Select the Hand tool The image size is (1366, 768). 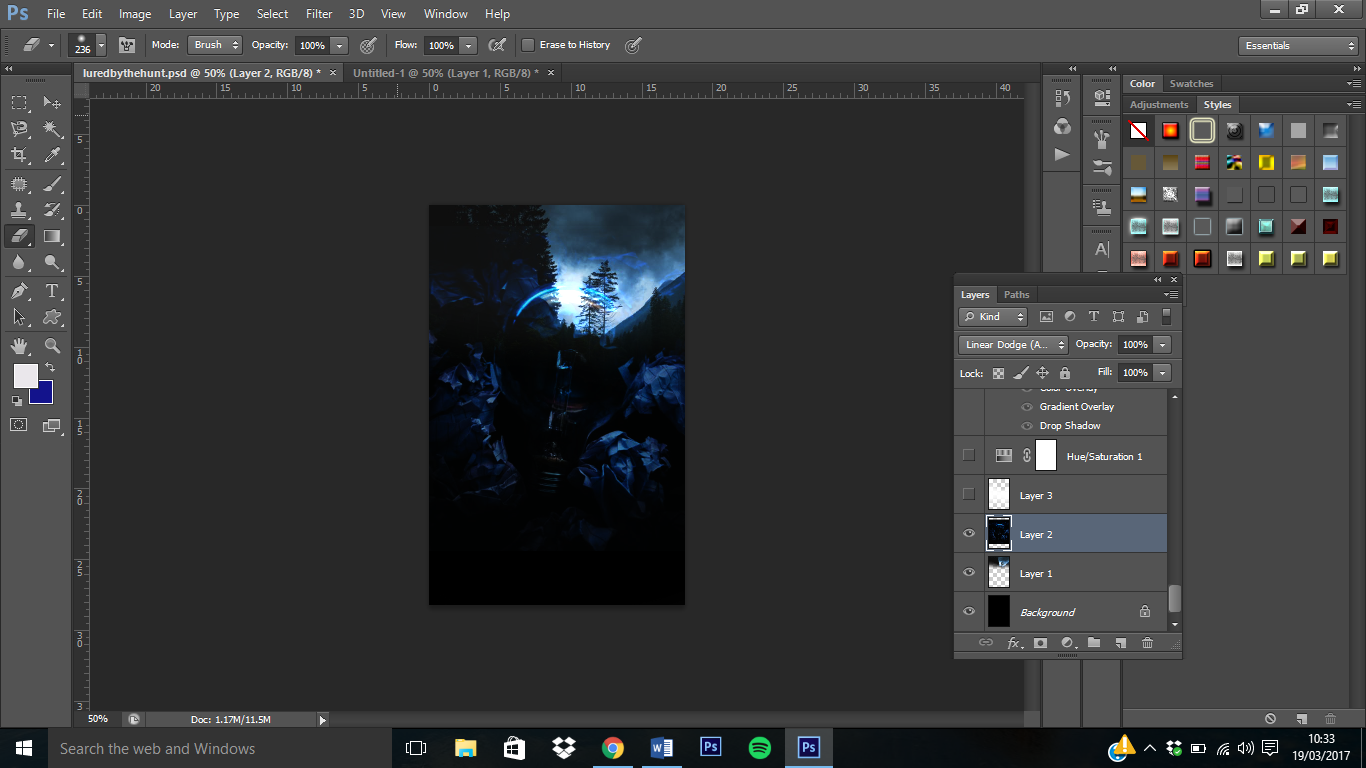click(19, 346)
